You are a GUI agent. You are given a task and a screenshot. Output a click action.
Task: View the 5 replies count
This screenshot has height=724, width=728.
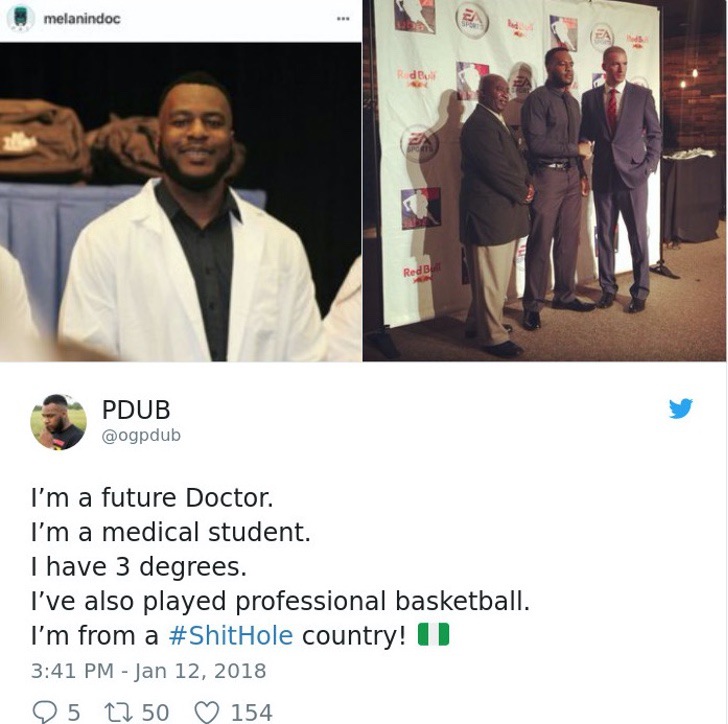[74, 712]
